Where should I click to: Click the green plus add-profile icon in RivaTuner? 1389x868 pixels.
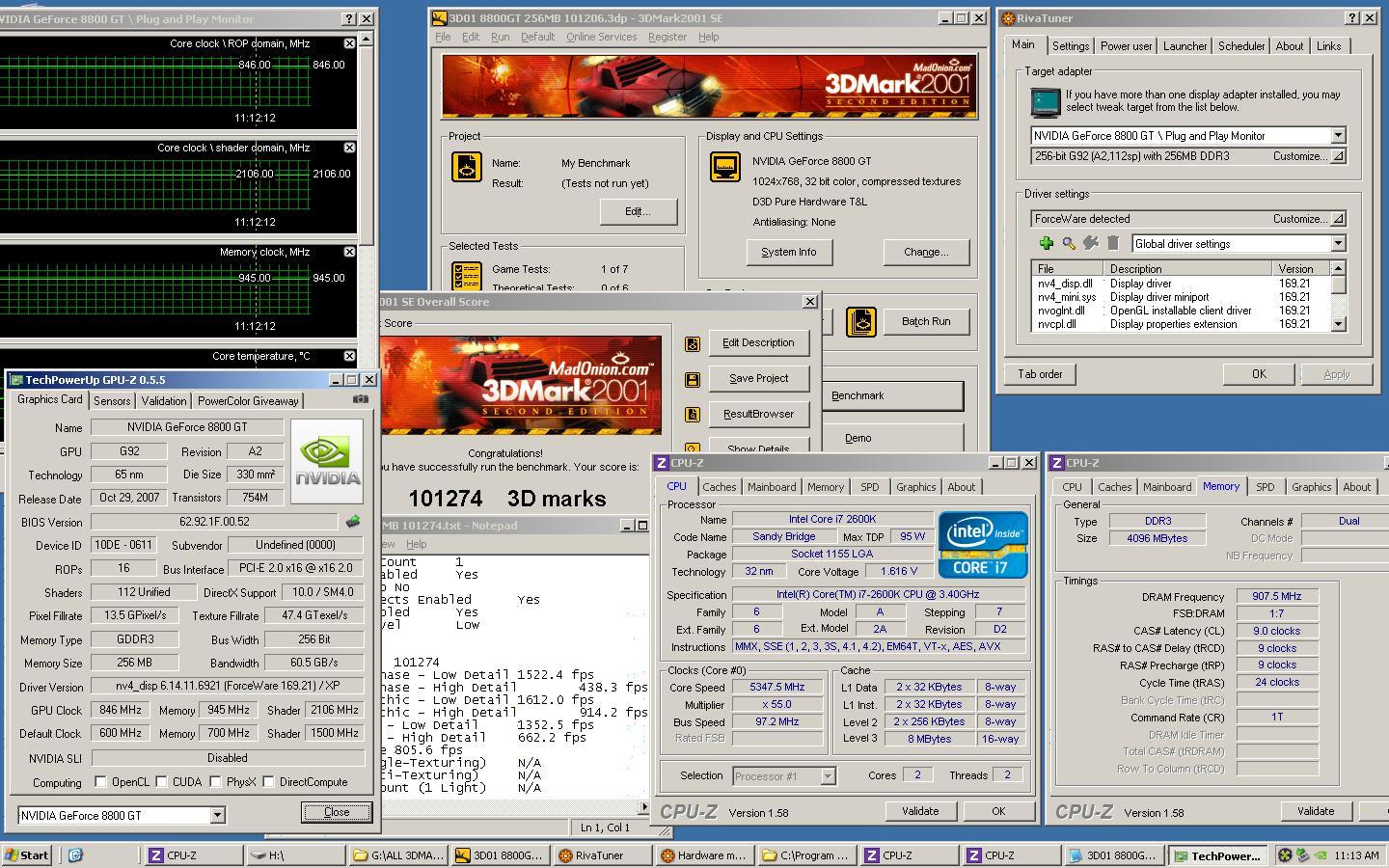[1046, 243]
